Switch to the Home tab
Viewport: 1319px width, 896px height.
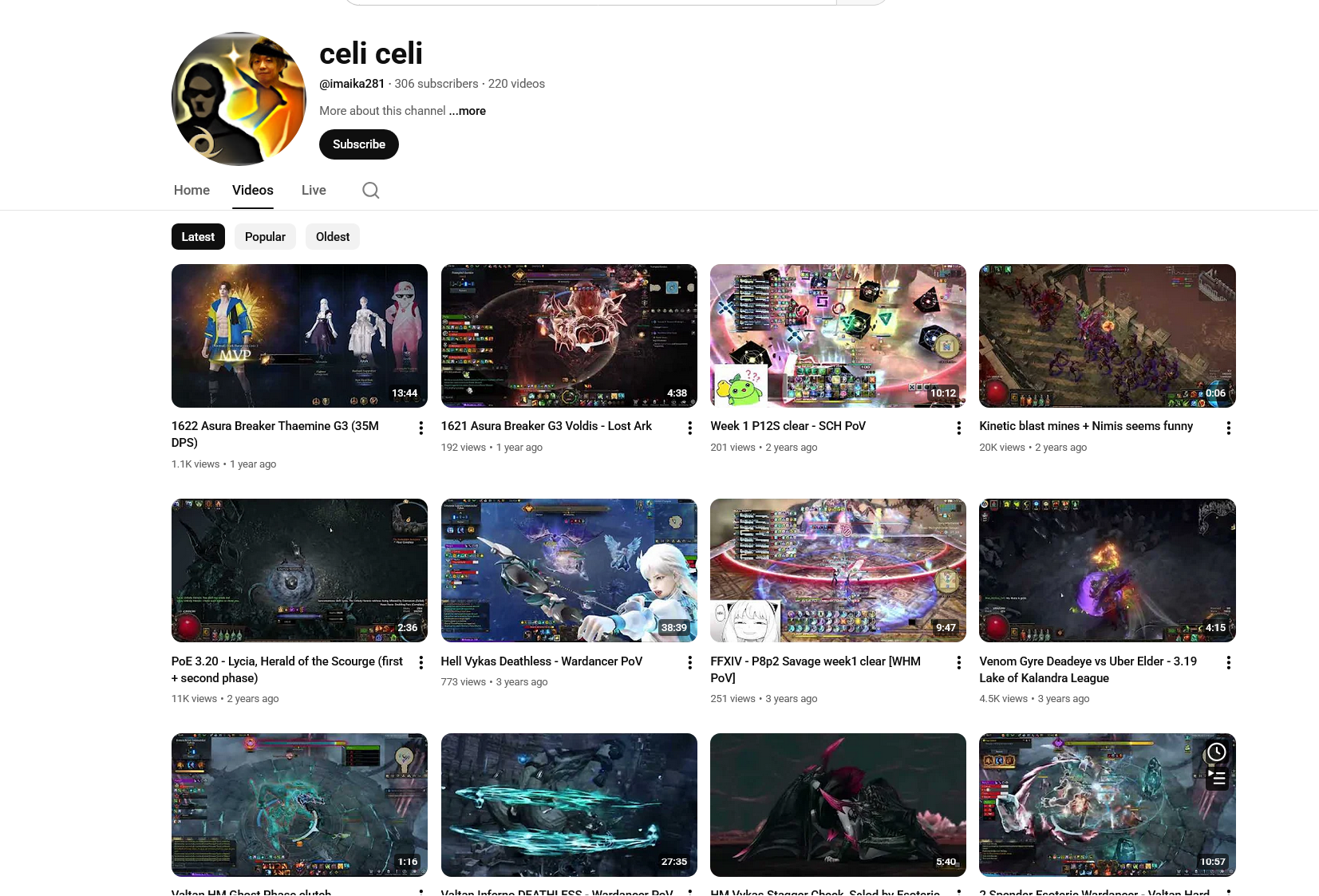[192, 190]
